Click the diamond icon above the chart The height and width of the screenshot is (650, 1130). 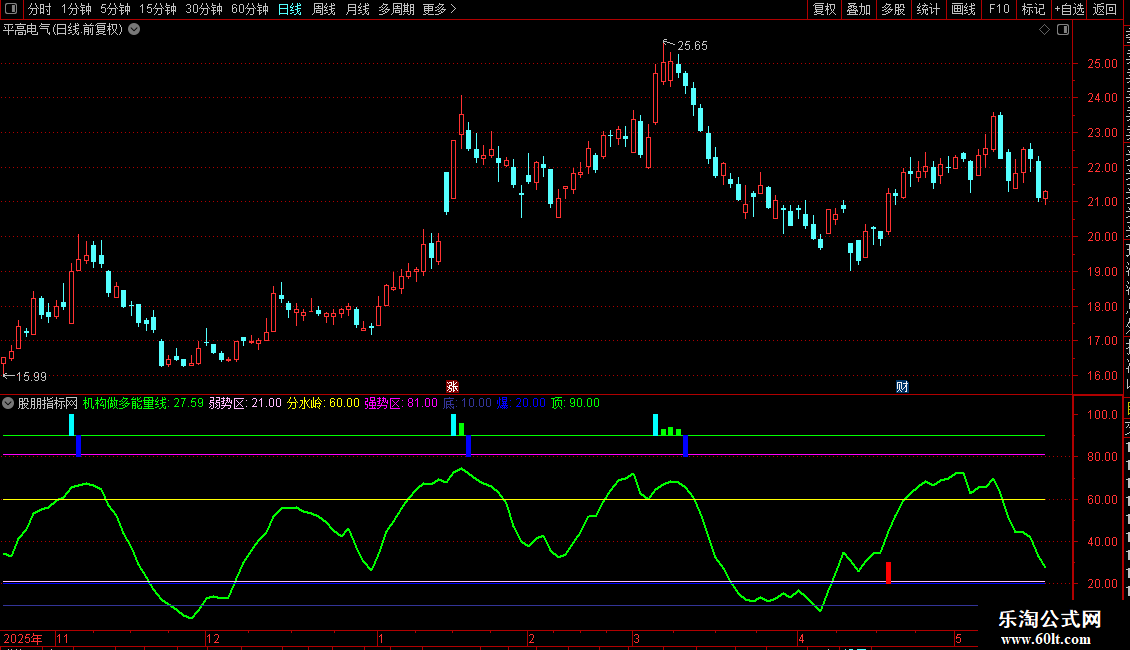1044,30
